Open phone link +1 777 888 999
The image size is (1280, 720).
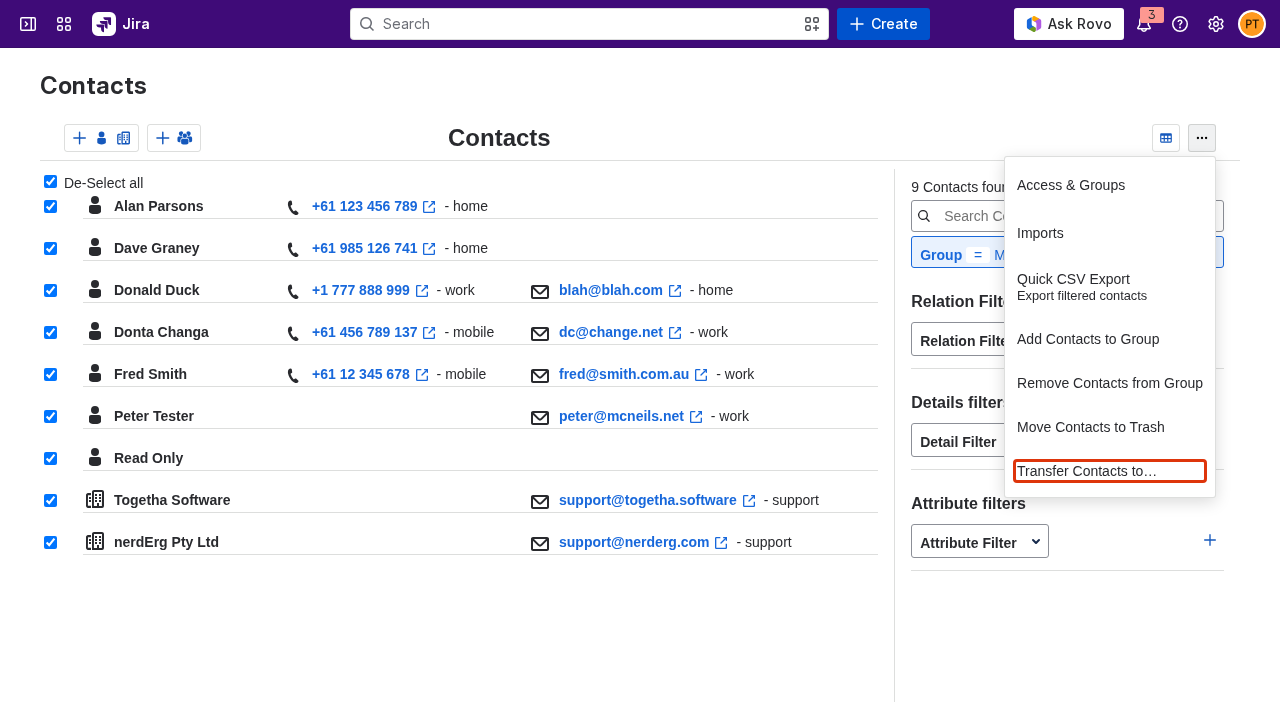click(361, 290)
